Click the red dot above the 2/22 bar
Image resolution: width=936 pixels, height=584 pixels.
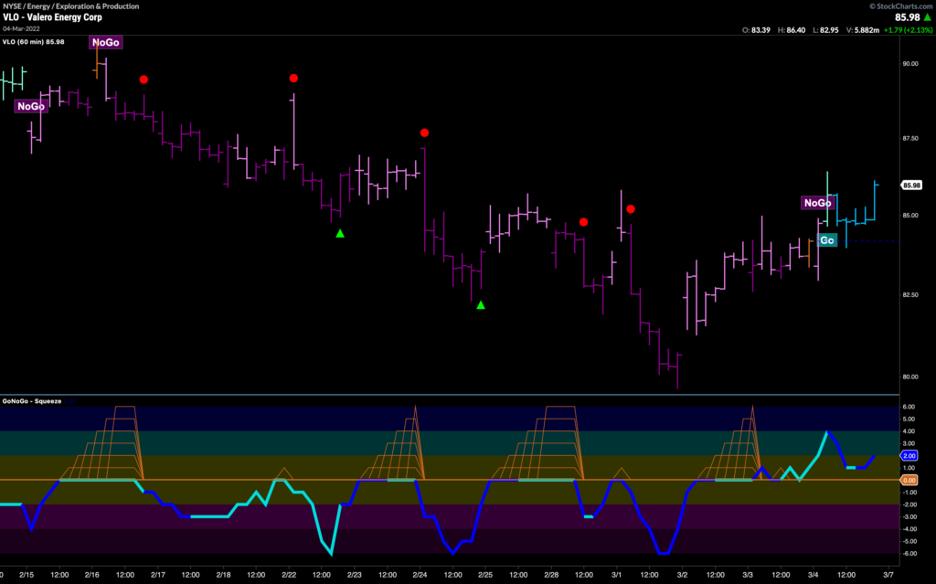(x=294, y=78)
